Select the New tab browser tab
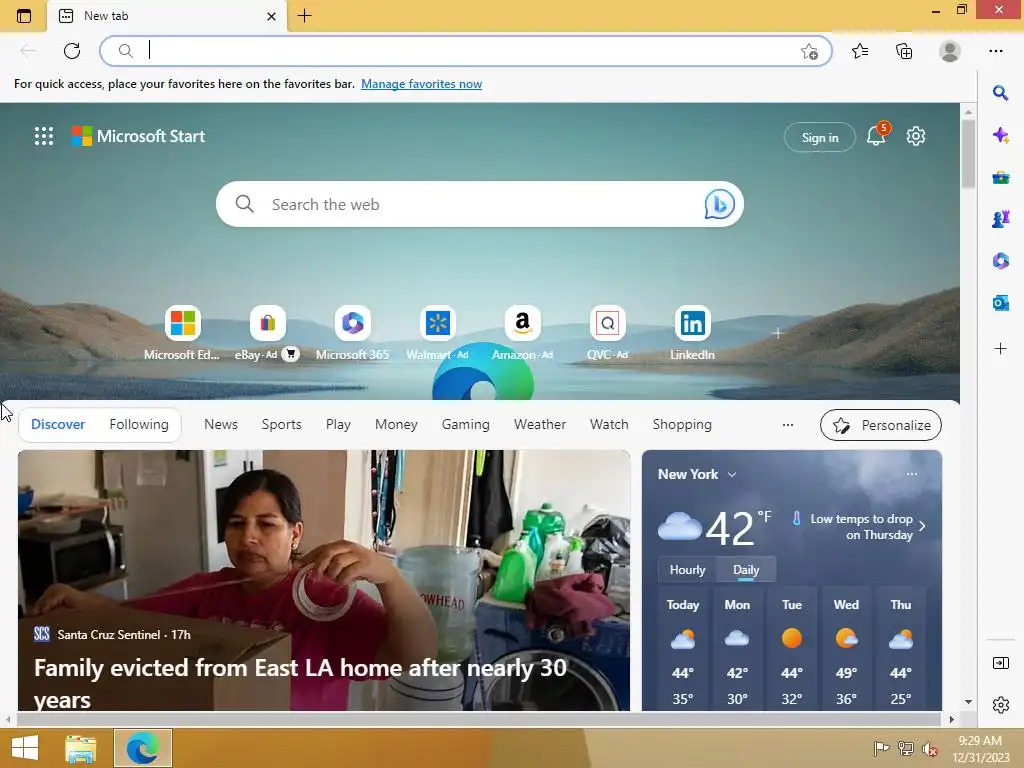This screenshot has height=768, width=1024. 167,16
